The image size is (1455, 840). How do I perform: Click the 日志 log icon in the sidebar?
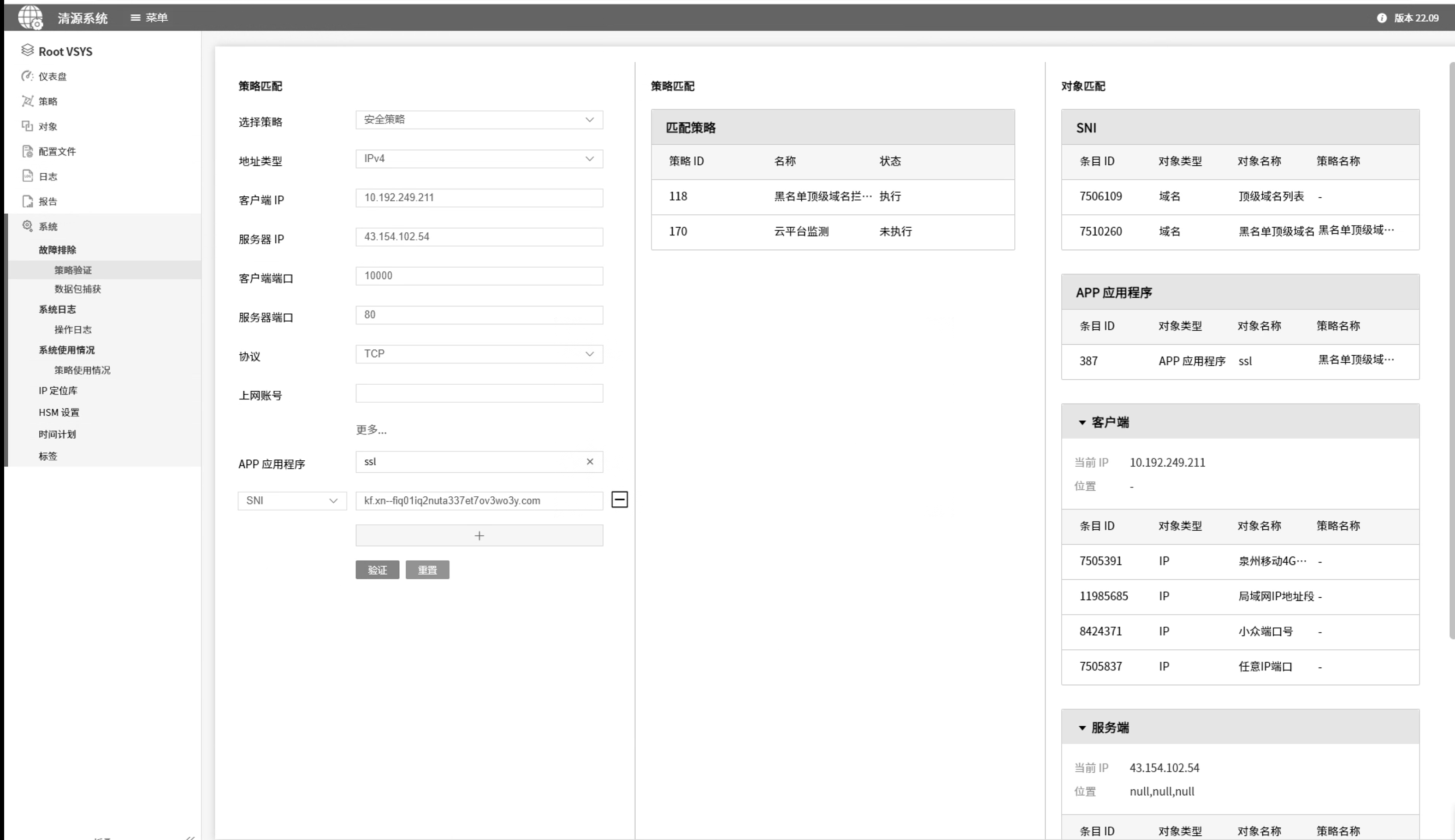27,176
